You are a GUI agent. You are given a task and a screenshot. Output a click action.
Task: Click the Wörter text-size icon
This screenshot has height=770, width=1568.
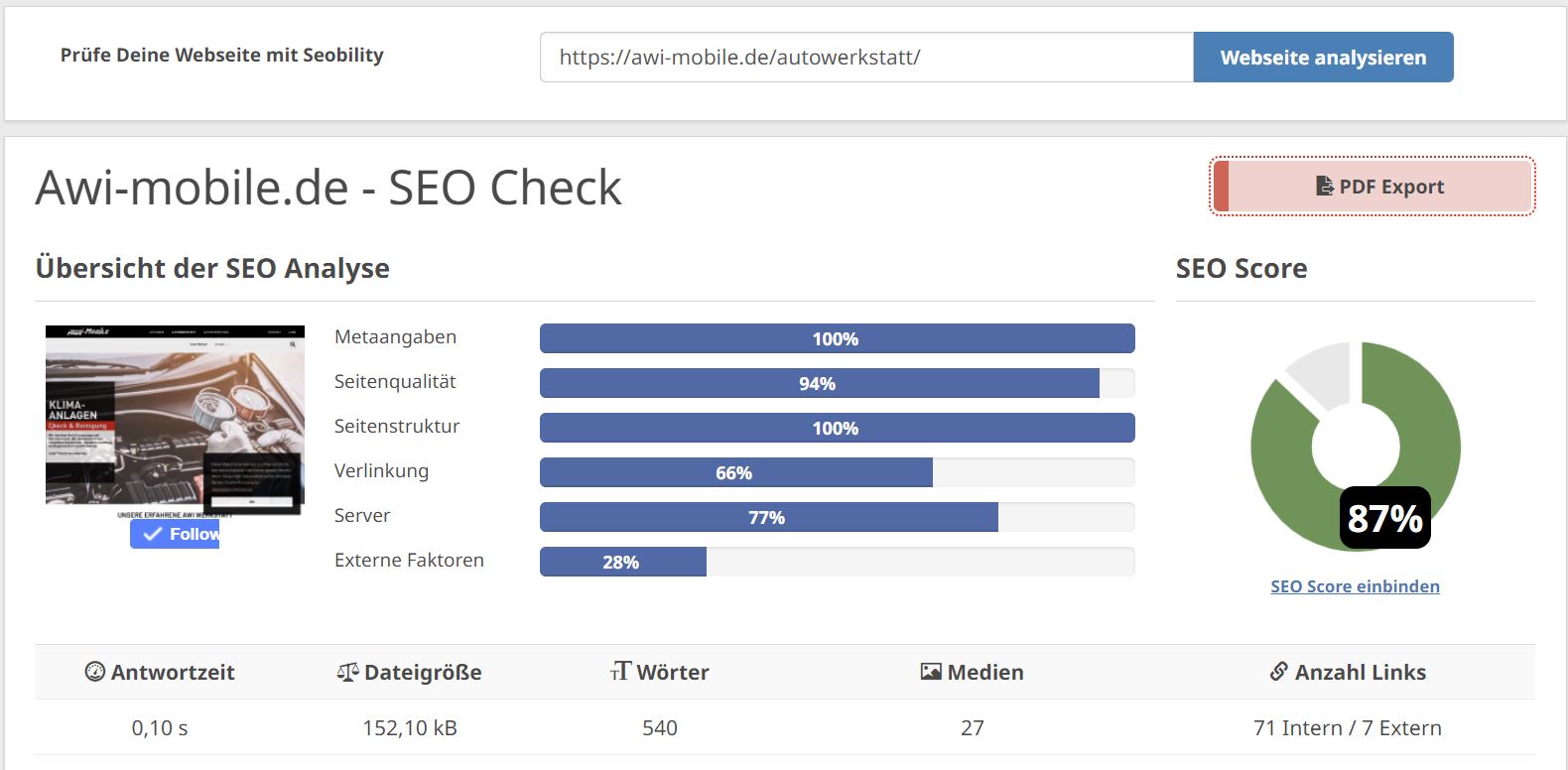click(620, 672)
